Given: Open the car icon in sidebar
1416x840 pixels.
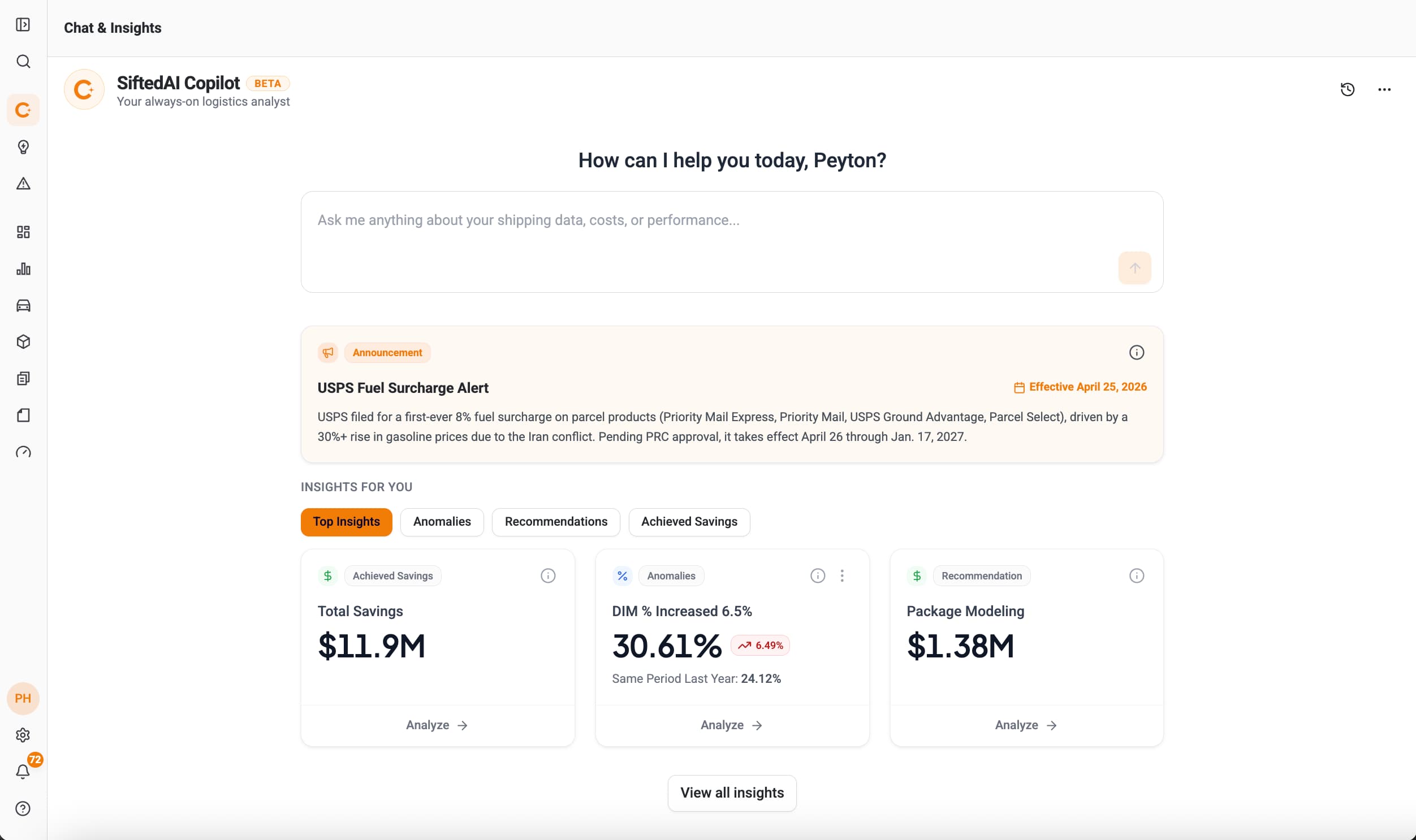Looking at the screenshot, I should click(23, 305).
